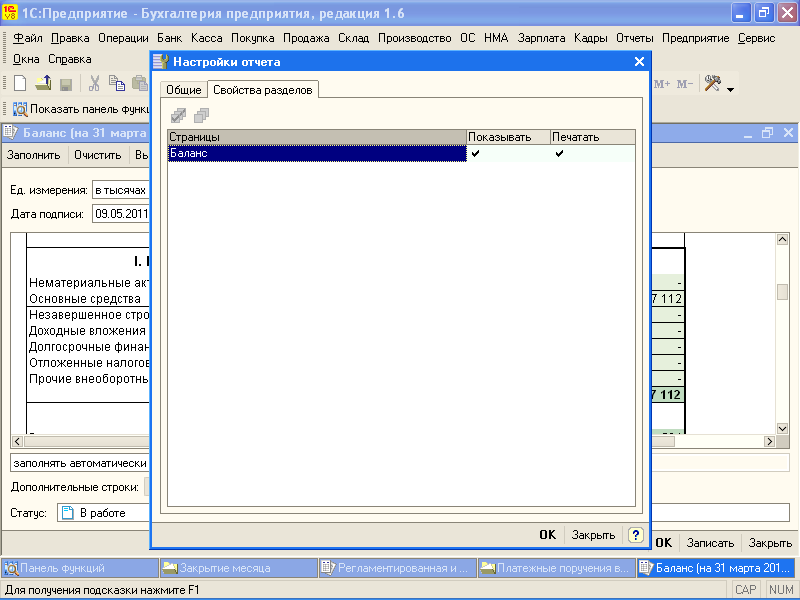This screenshot has width=800, height=600.
Task: Click the M+ memory button
Action: click(662, 84)
